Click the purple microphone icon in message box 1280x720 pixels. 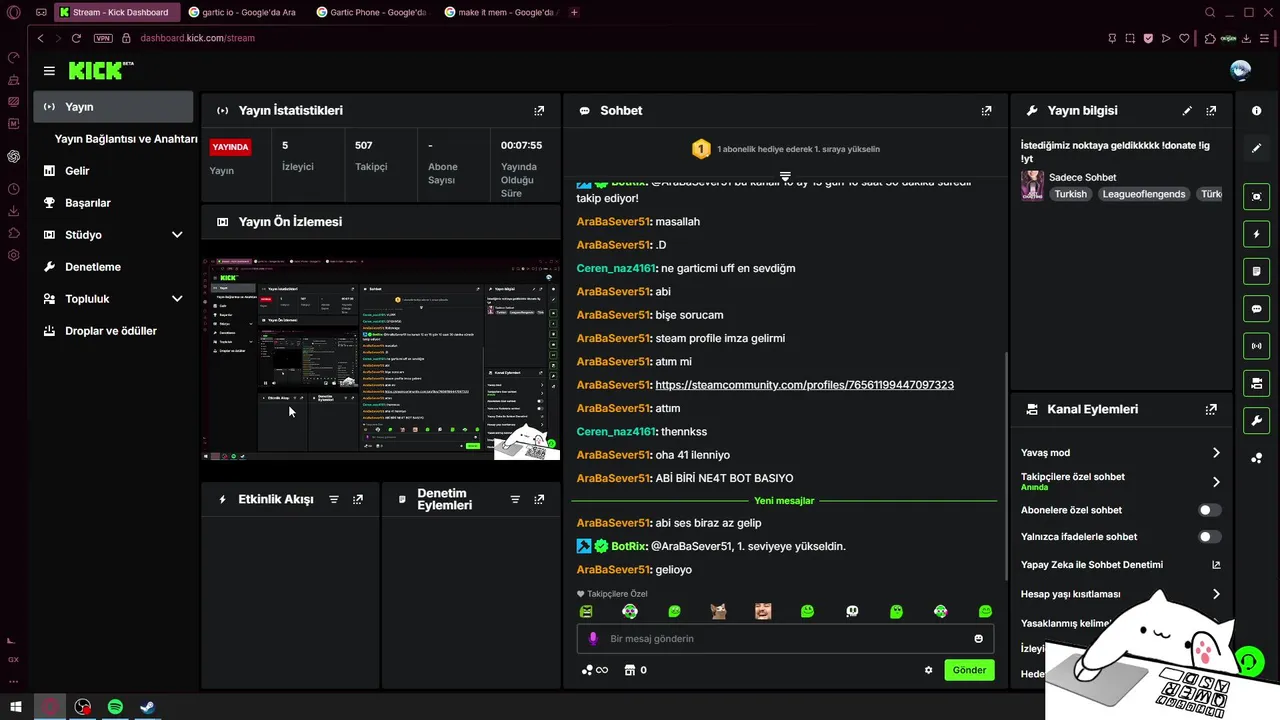[593, 638]
